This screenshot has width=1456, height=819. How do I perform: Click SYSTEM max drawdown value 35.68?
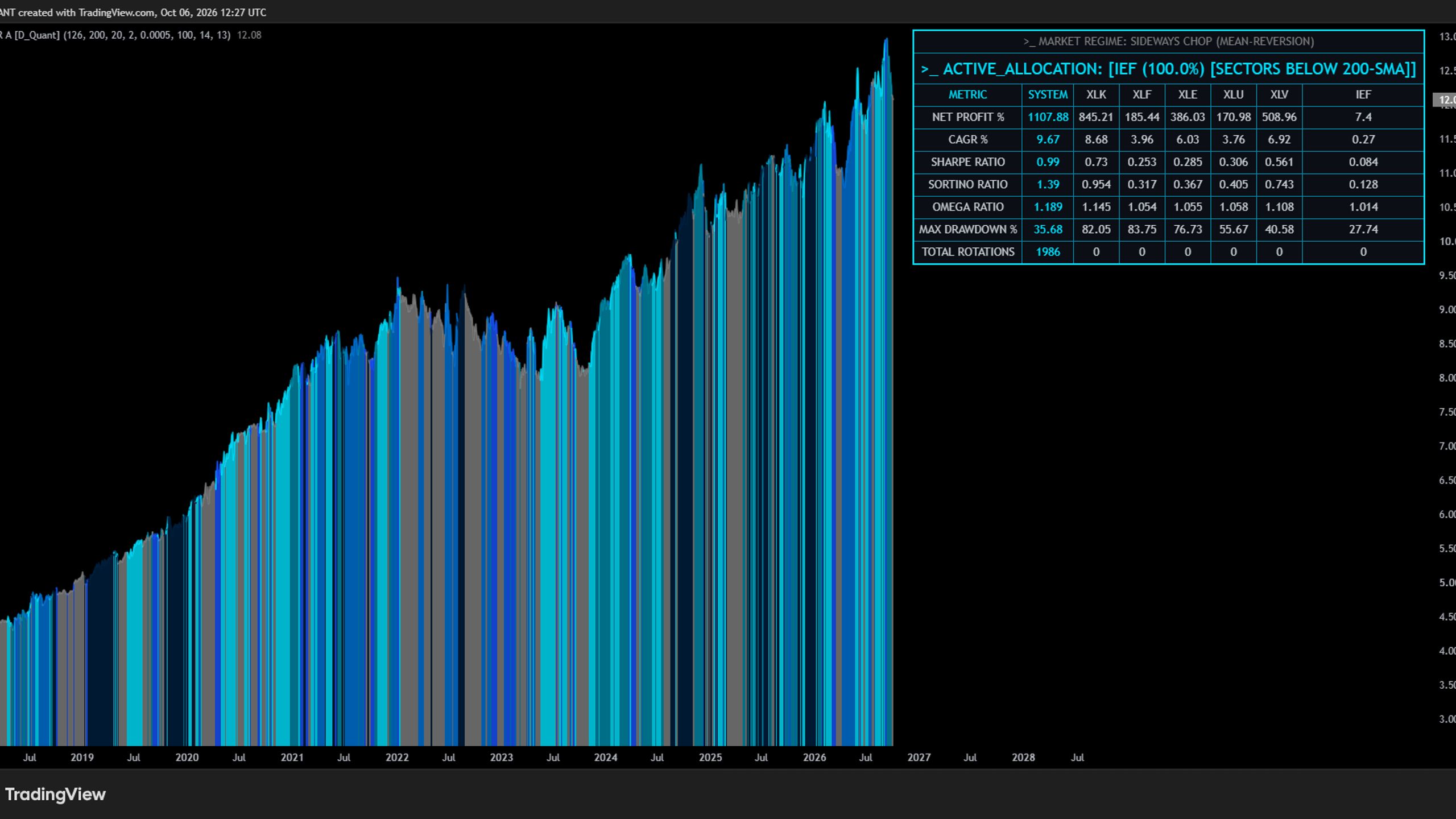pos(1048,229)
